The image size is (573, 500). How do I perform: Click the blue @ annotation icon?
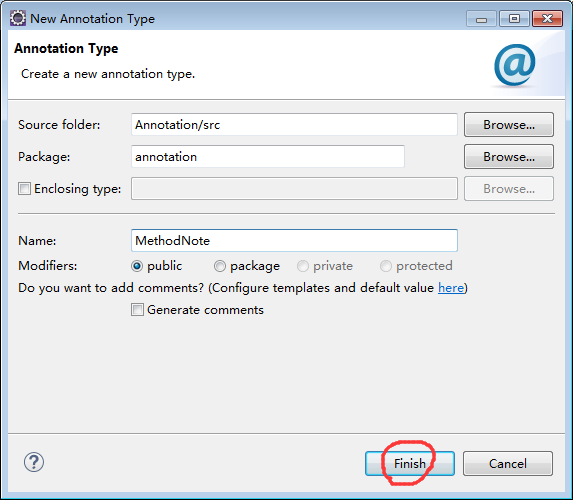[515, 65]
